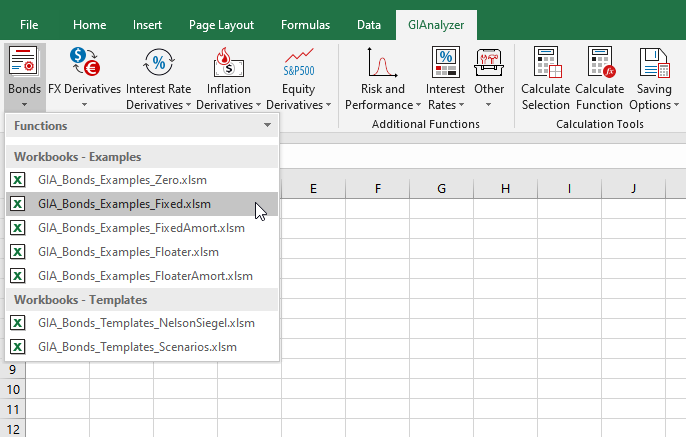The image size is (686, 437).
Task: Click Excel icon beside GIA_Bonds_Examples_Zero.xlsm
Action: click(18, 180)
